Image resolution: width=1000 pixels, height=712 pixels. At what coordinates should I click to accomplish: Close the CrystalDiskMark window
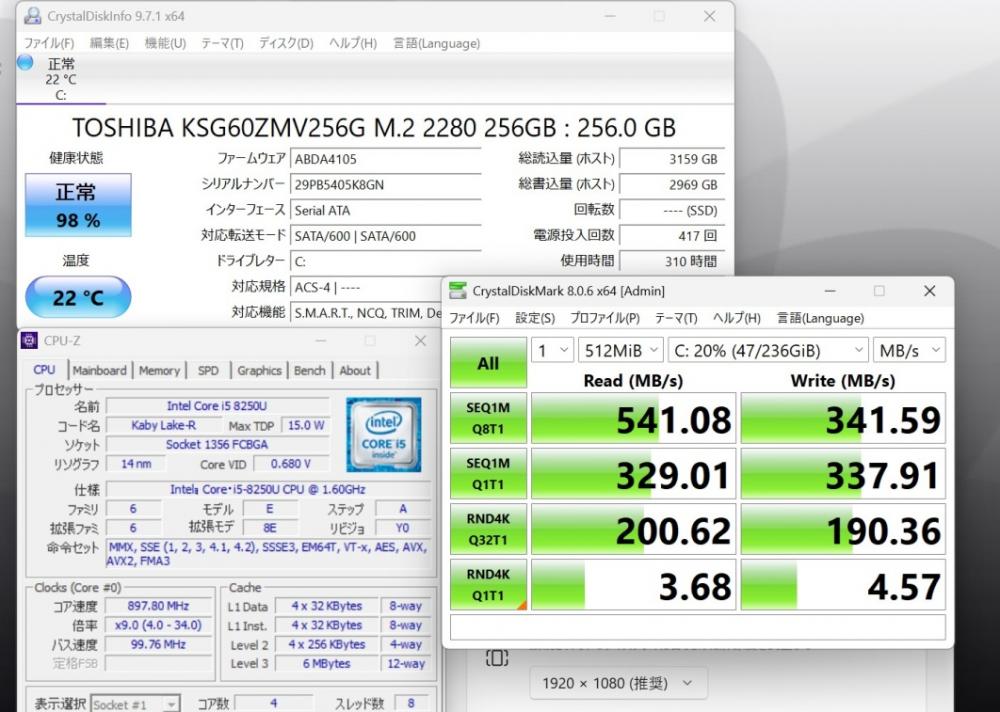(929, 291)
